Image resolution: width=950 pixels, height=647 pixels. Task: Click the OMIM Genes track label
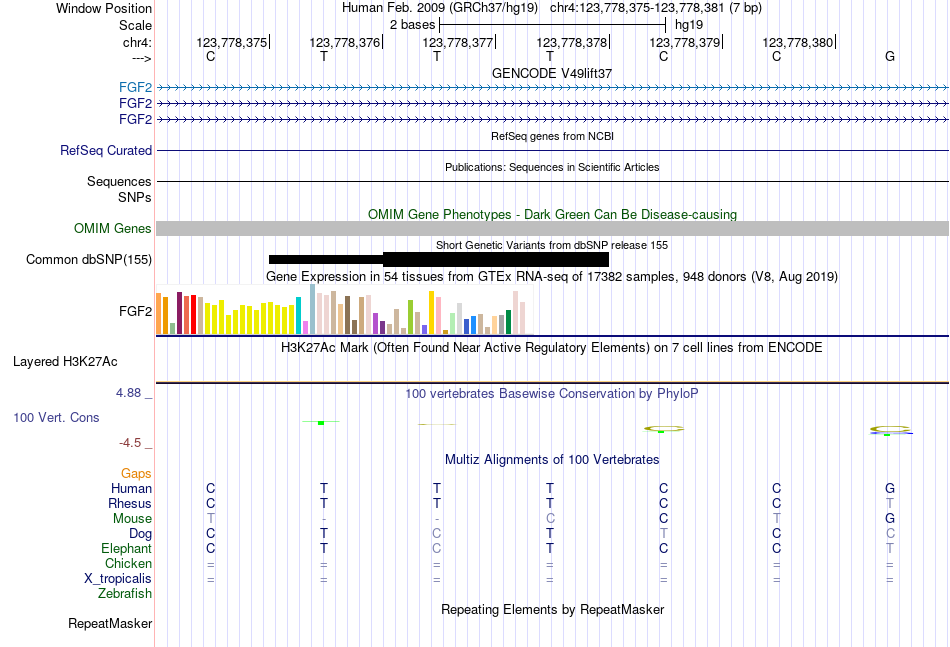tap(113, 228)
